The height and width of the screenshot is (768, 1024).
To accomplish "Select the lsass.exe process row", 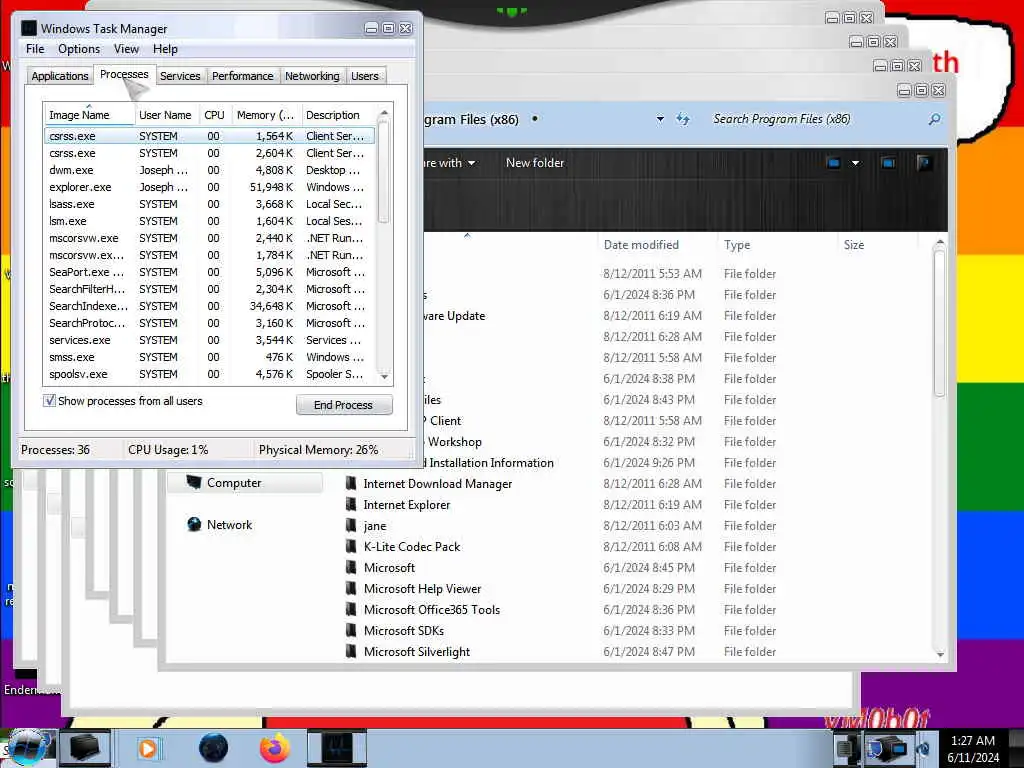I will click(x=209, y=204).
